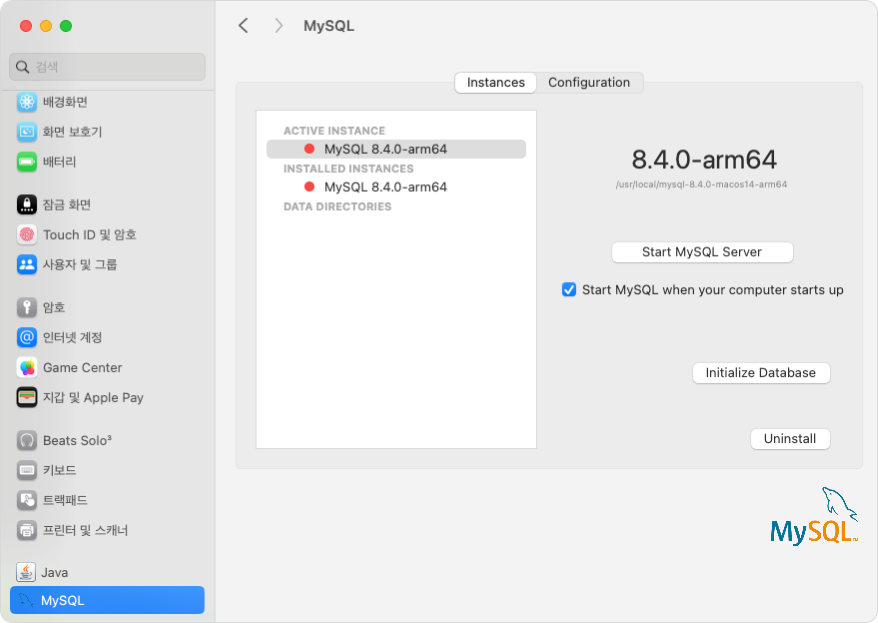Screen dimensions: 878x623
Task: Click red status dot of installed instance
Action: point(309,186)
